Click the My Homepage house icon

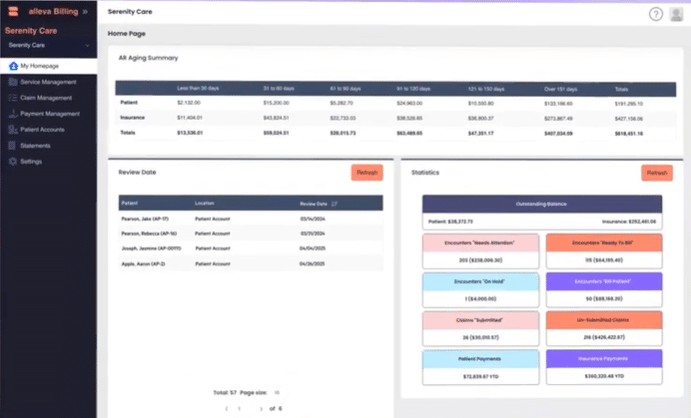pyautogui.click(x=13, y=66)
